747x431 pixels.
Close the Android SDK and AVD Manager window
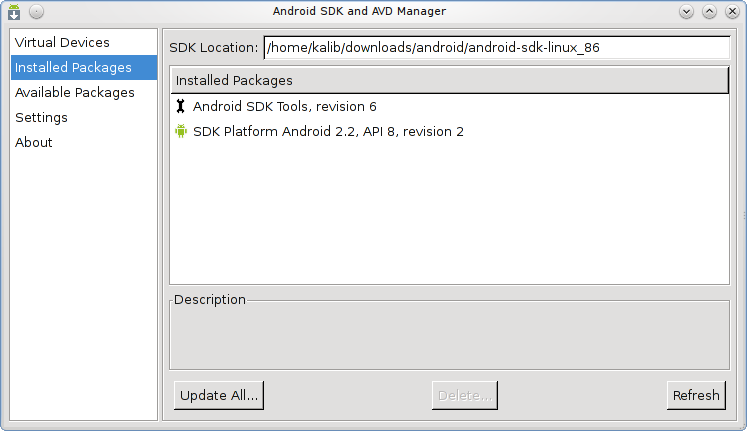point(731,11)
